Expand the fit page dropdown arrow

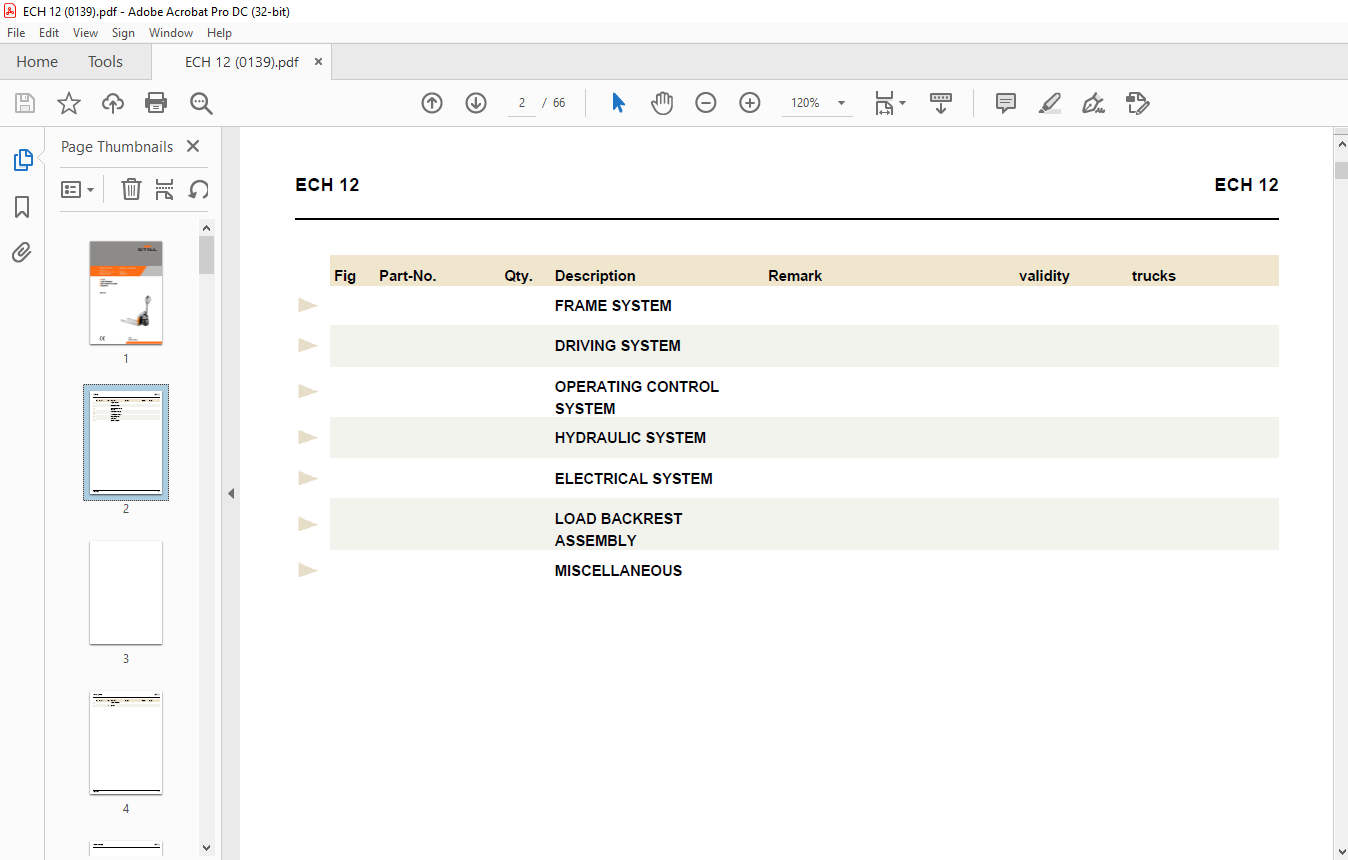click(x=903, y=103)
